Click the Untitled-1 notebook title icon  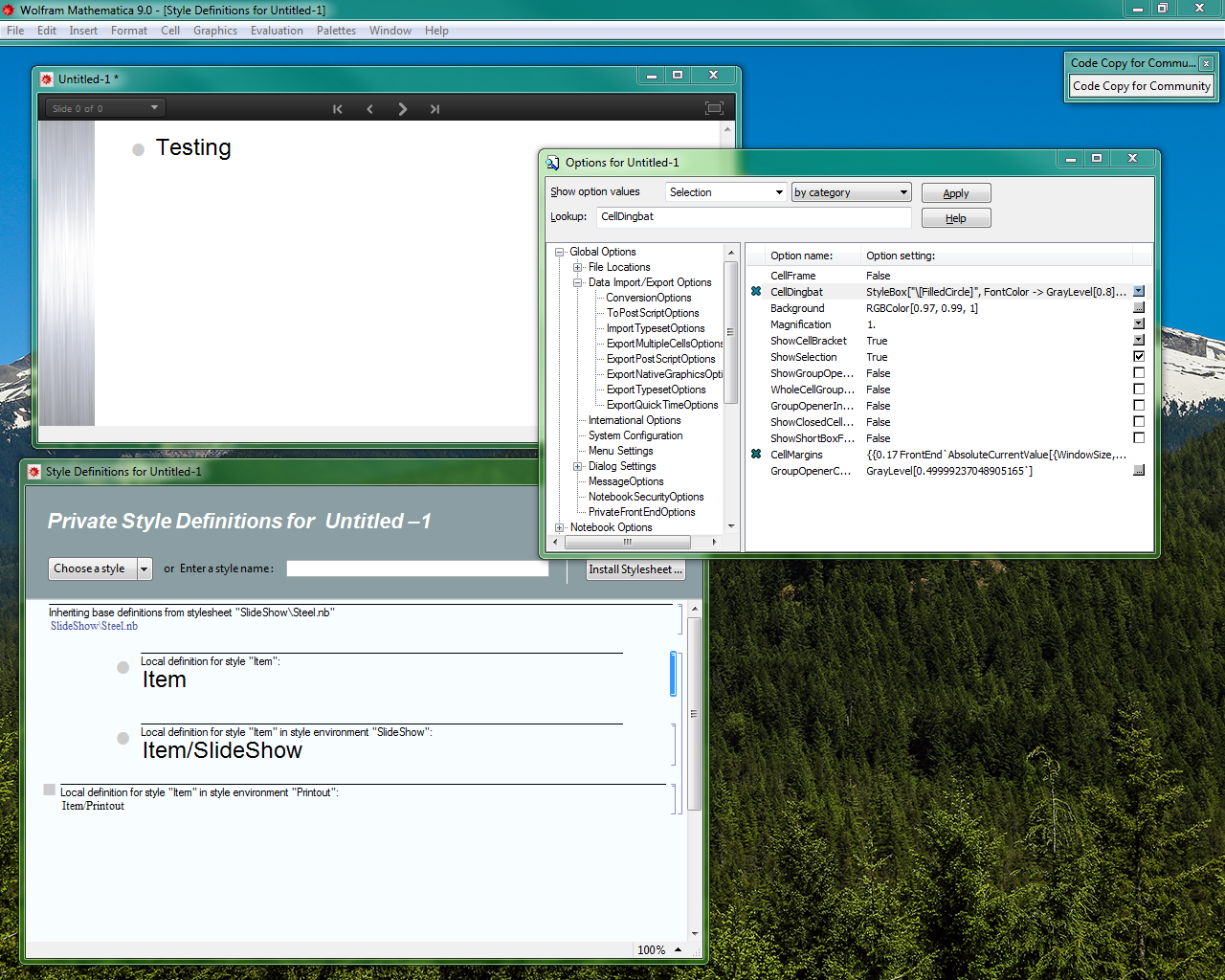pyautogui.click(x=46, y=79)
